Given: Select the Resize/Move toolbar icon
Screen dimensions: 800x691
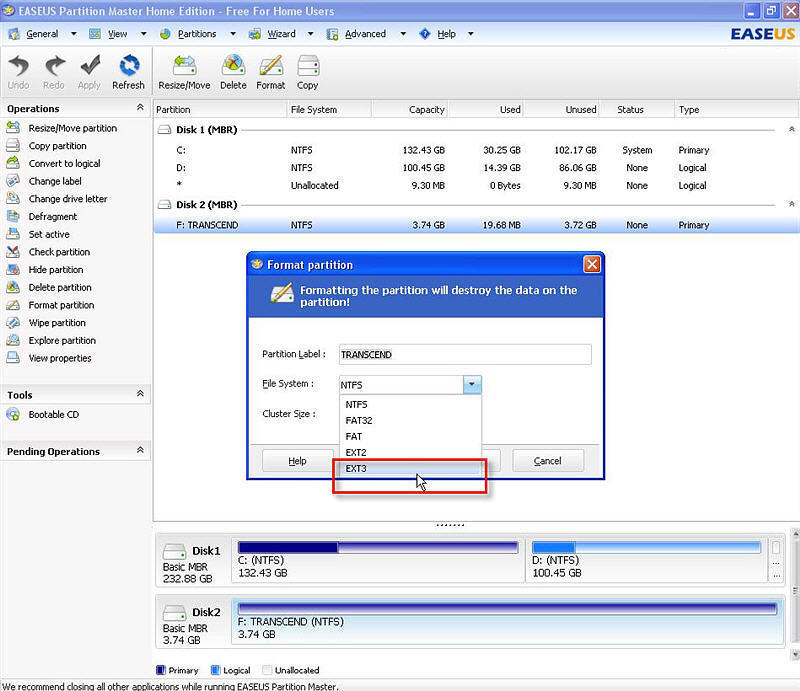Looking at the screenshot, I should point(184,72).
